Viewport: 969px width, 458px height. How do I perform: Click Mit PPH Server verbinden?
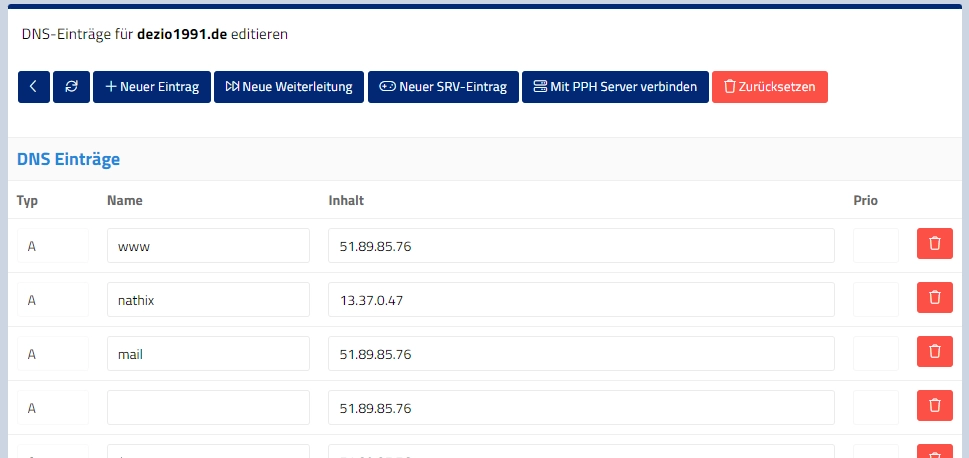[x=616, y=87]
